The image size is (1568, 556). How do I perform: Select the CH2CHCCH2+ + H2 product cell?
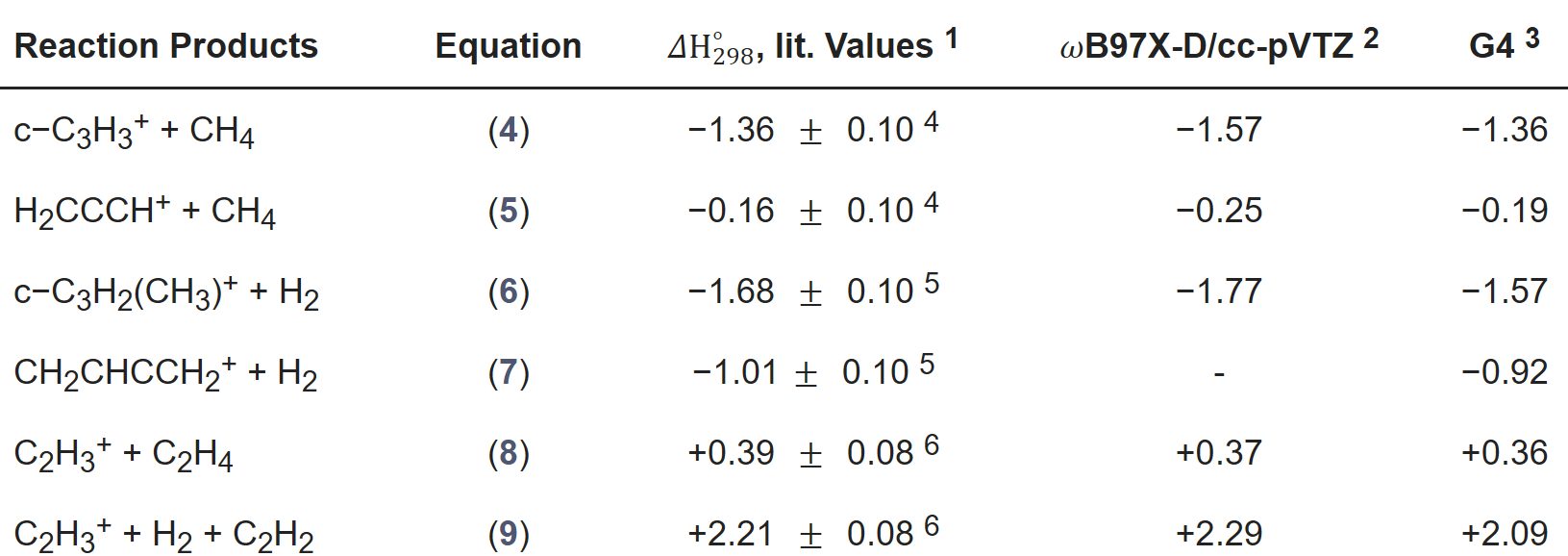(x=165, y=373)
